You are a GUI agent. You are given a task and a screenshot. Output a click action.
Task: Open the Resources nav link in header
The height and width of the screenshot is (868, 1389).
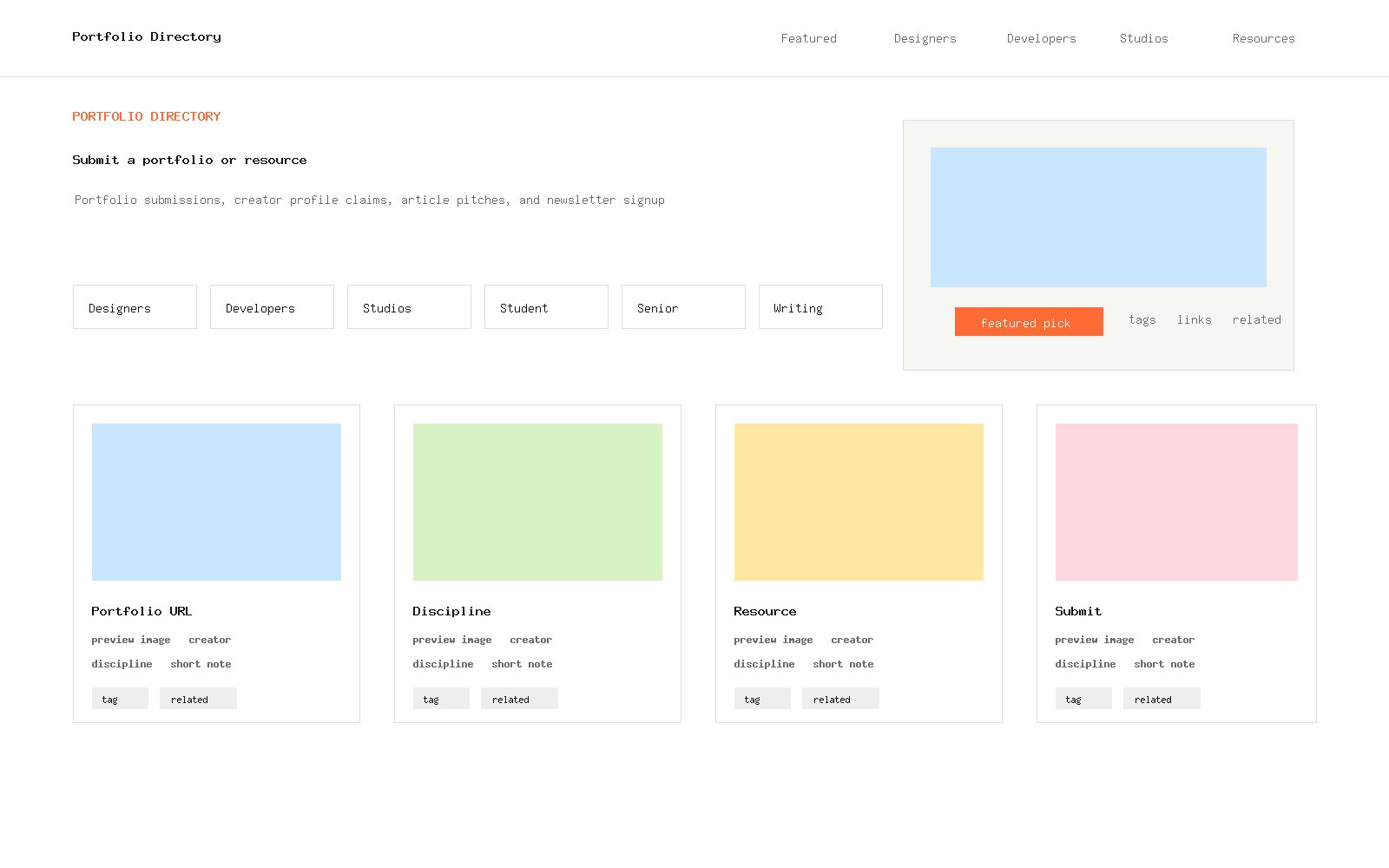point(1264,38)
